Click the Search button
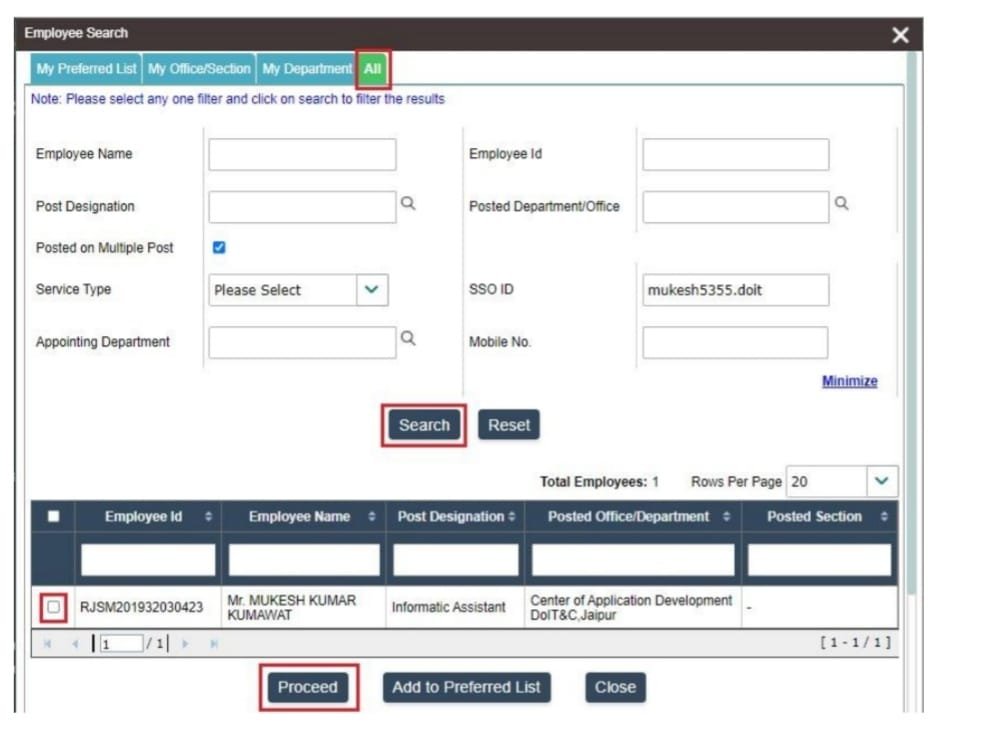985x731 pixels. 424,425
